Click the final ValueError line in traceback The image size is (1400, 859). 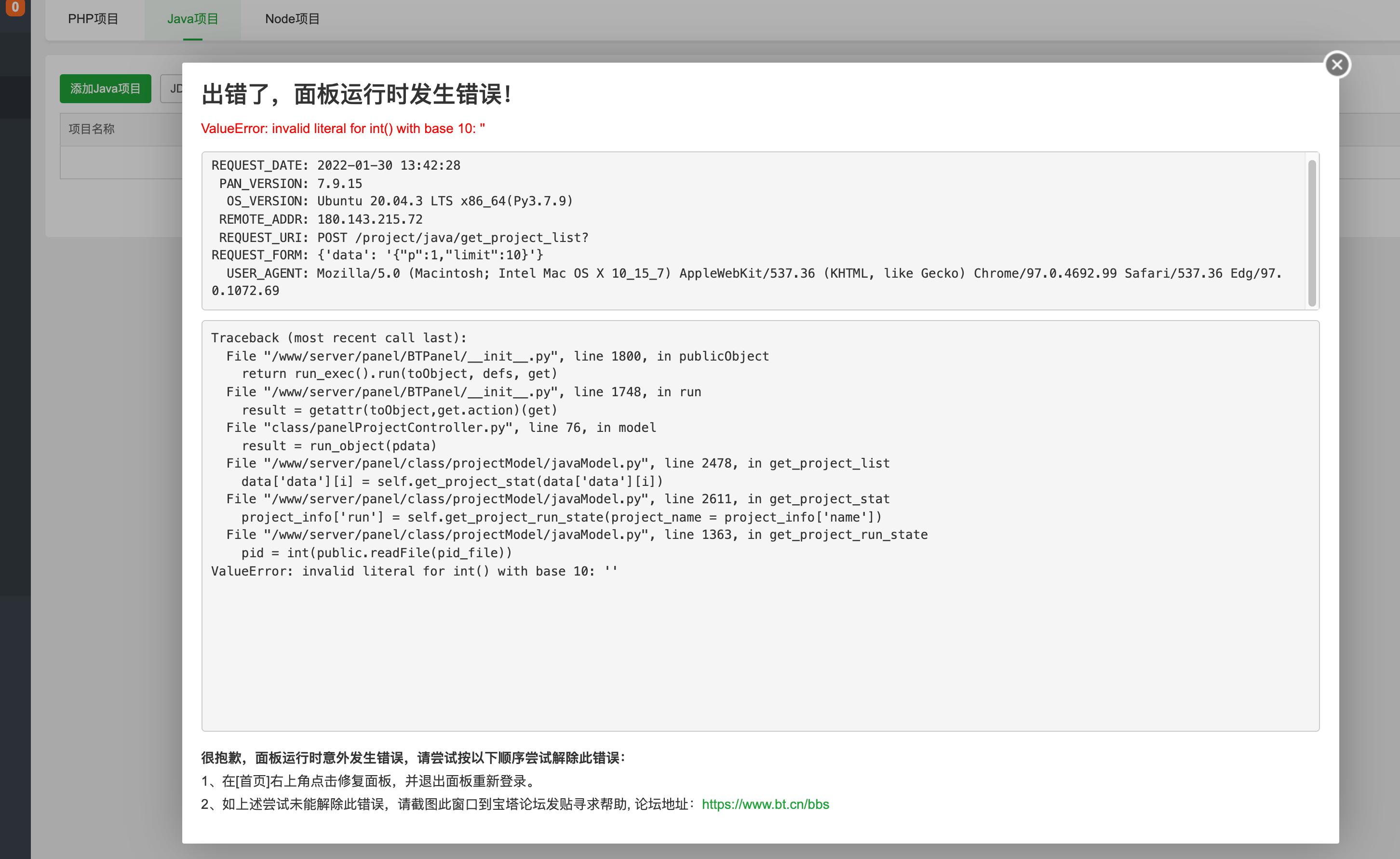[414, 571]
